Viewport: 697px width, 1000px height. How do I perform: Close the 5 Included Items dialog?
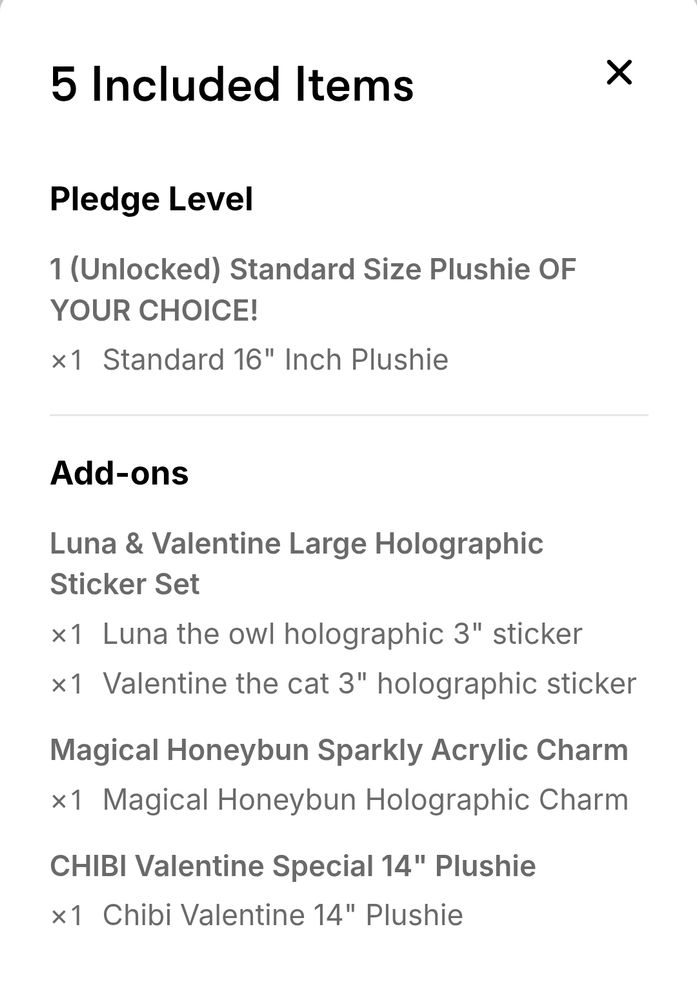point(620,72)
